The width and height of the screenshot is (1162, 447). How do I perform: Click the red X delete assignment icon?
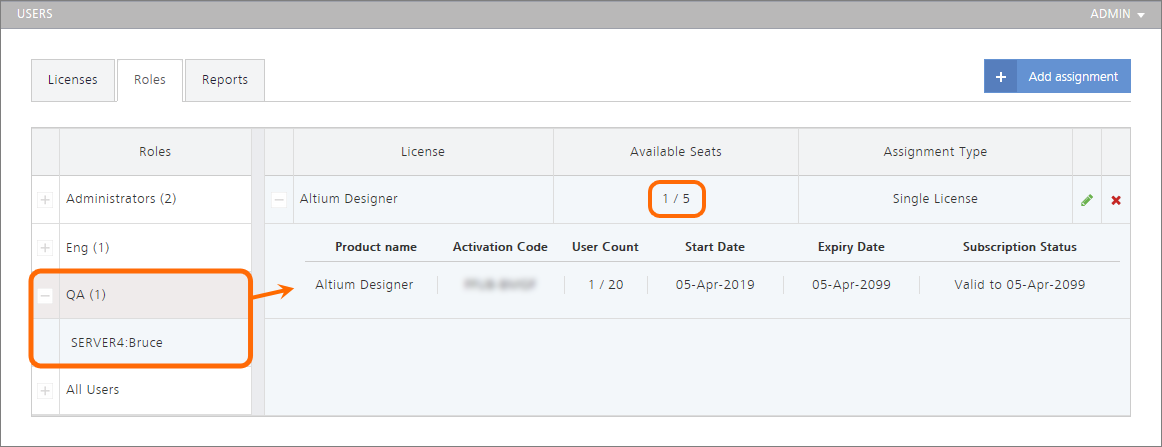pos(1116,200)
